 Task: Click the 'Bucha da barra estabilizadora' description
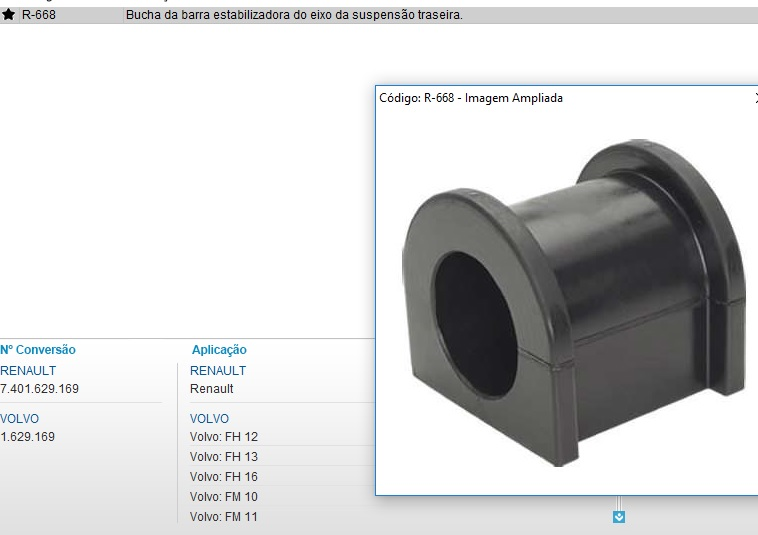click(294, 15)
